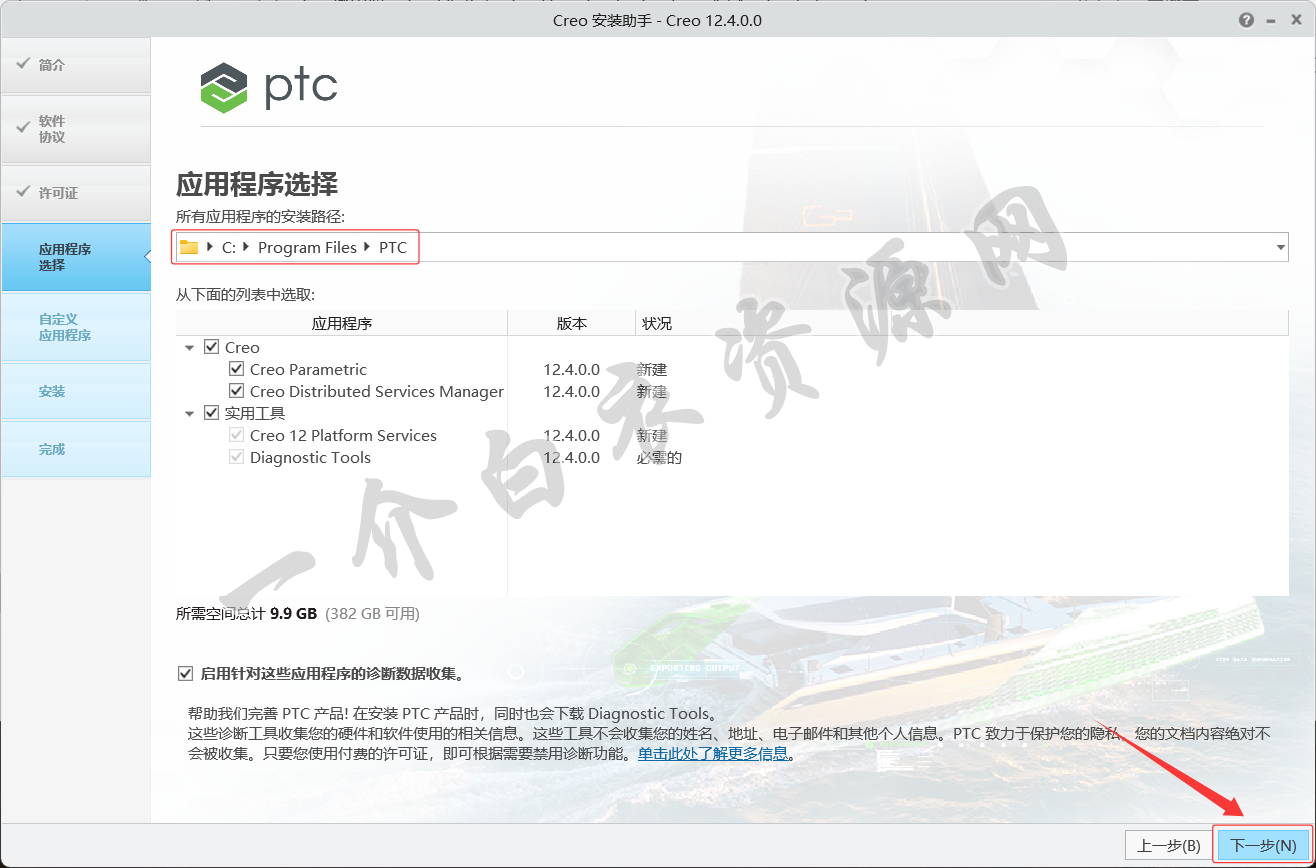Collapse the Creo tree group

point(190,348)
